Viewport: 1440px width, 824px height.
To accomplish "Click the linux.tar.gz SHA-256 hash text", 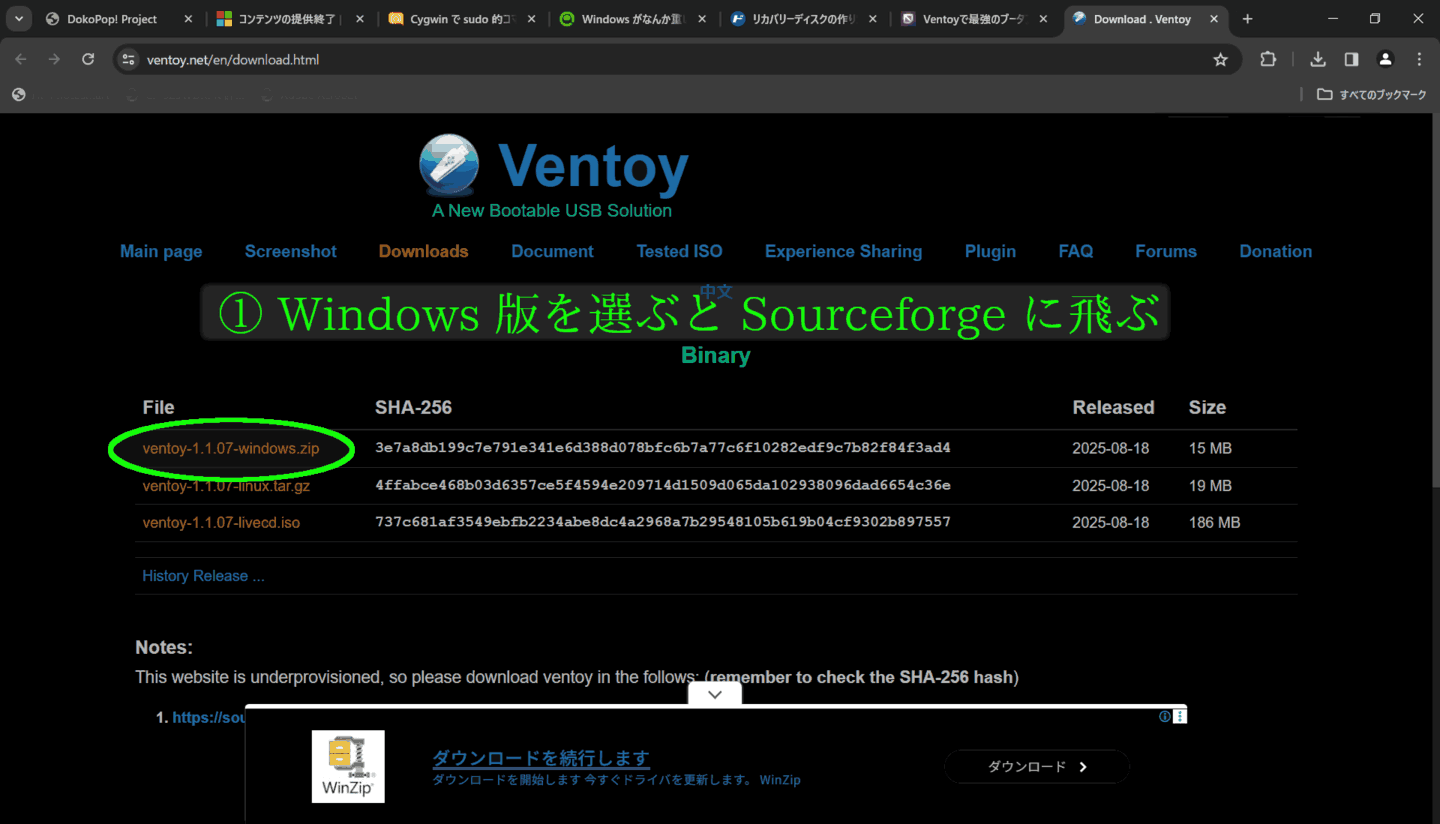I will (663, 485).
